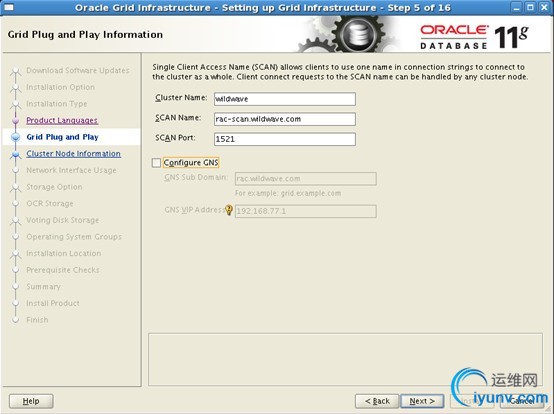This screenshot has height=414, width=554.
Task: Click the OCR Storage step
Action: point(50,203)
